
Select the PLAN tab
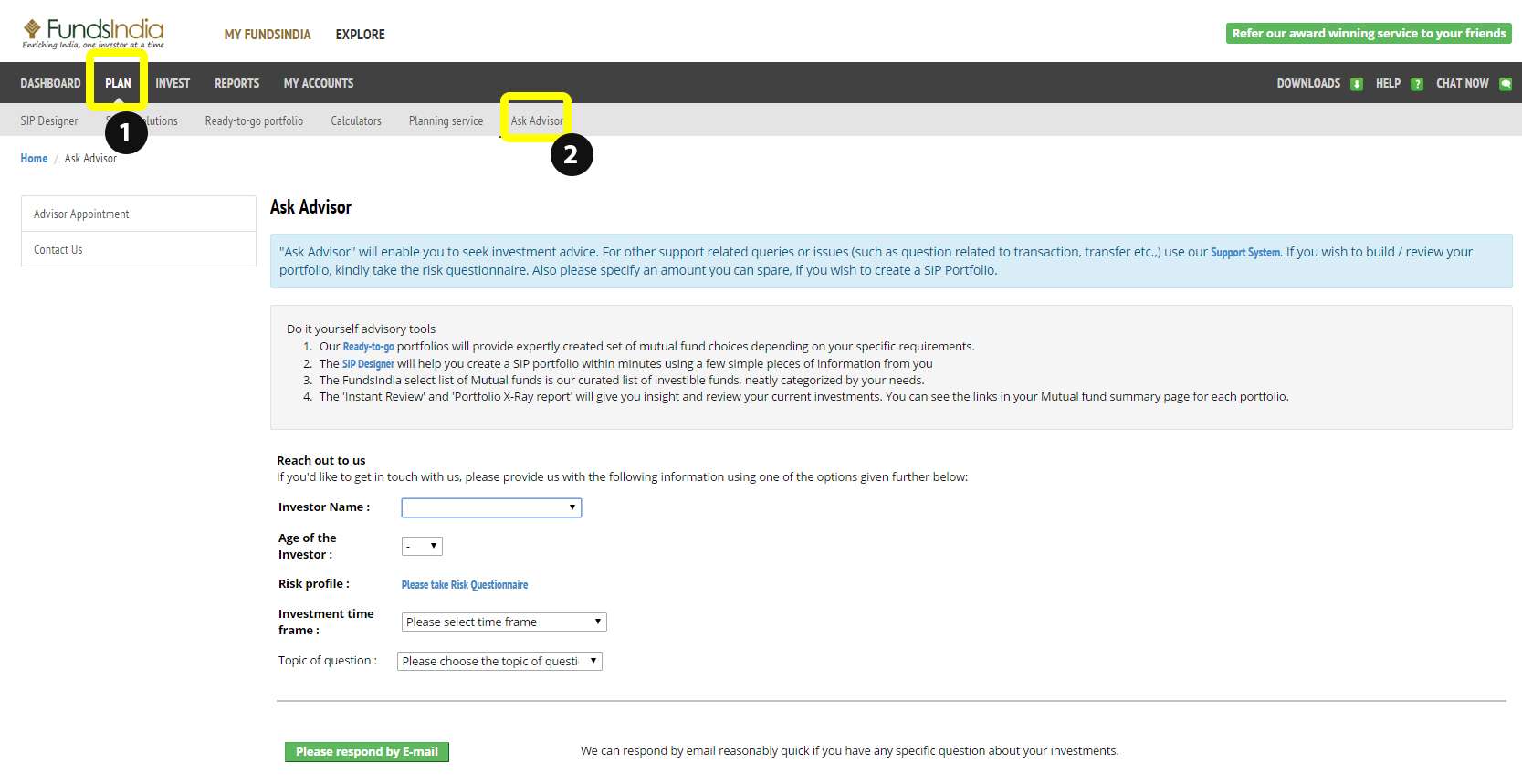[x=118, y=83]
